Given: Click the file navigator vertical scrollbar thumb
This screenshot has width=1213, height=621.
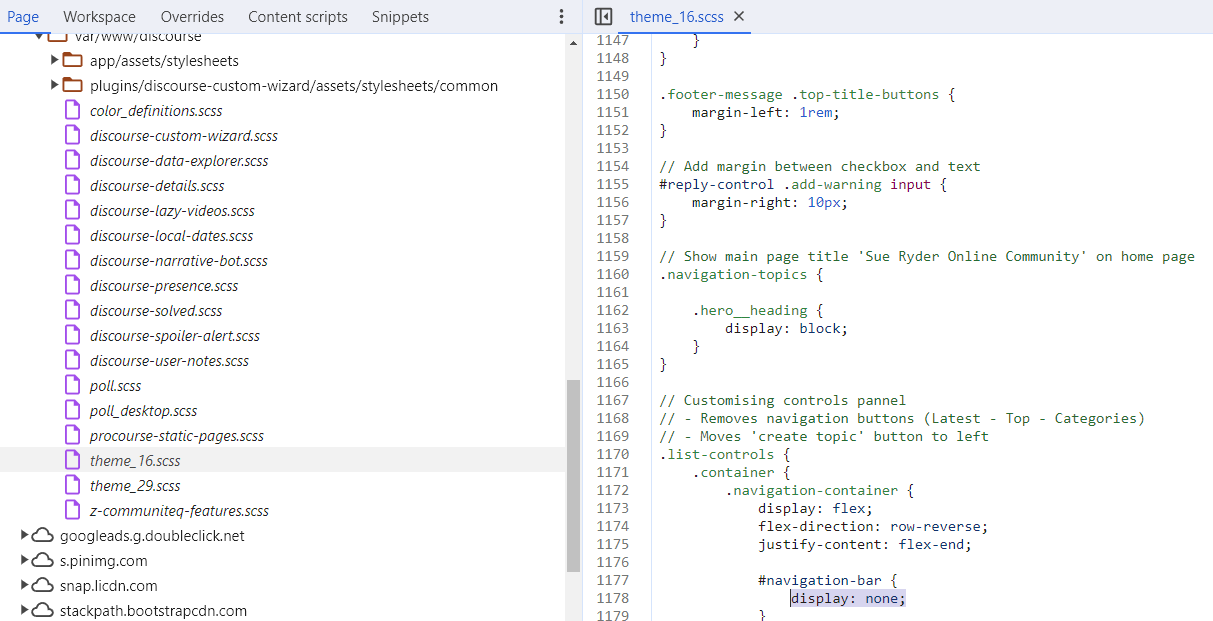Looking at the screenshot, I should point(573,475).
